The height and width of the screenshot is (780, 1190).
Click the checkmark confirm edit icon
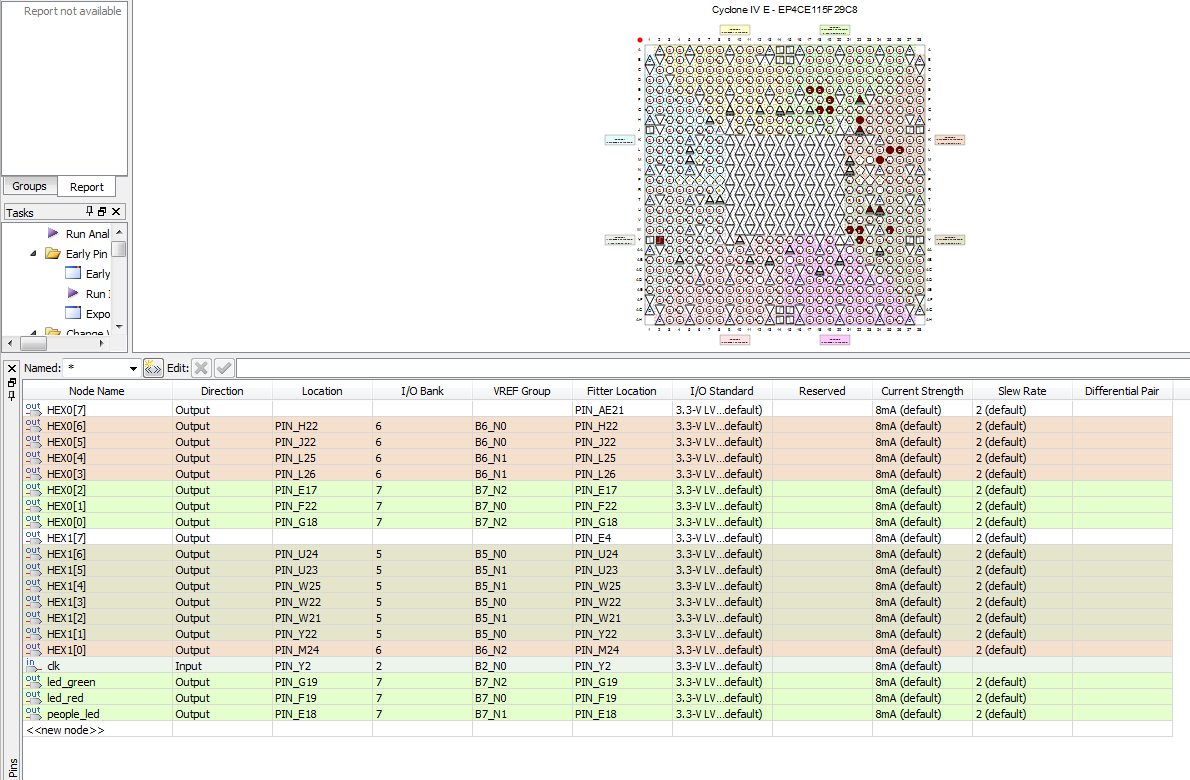(224, 368)
